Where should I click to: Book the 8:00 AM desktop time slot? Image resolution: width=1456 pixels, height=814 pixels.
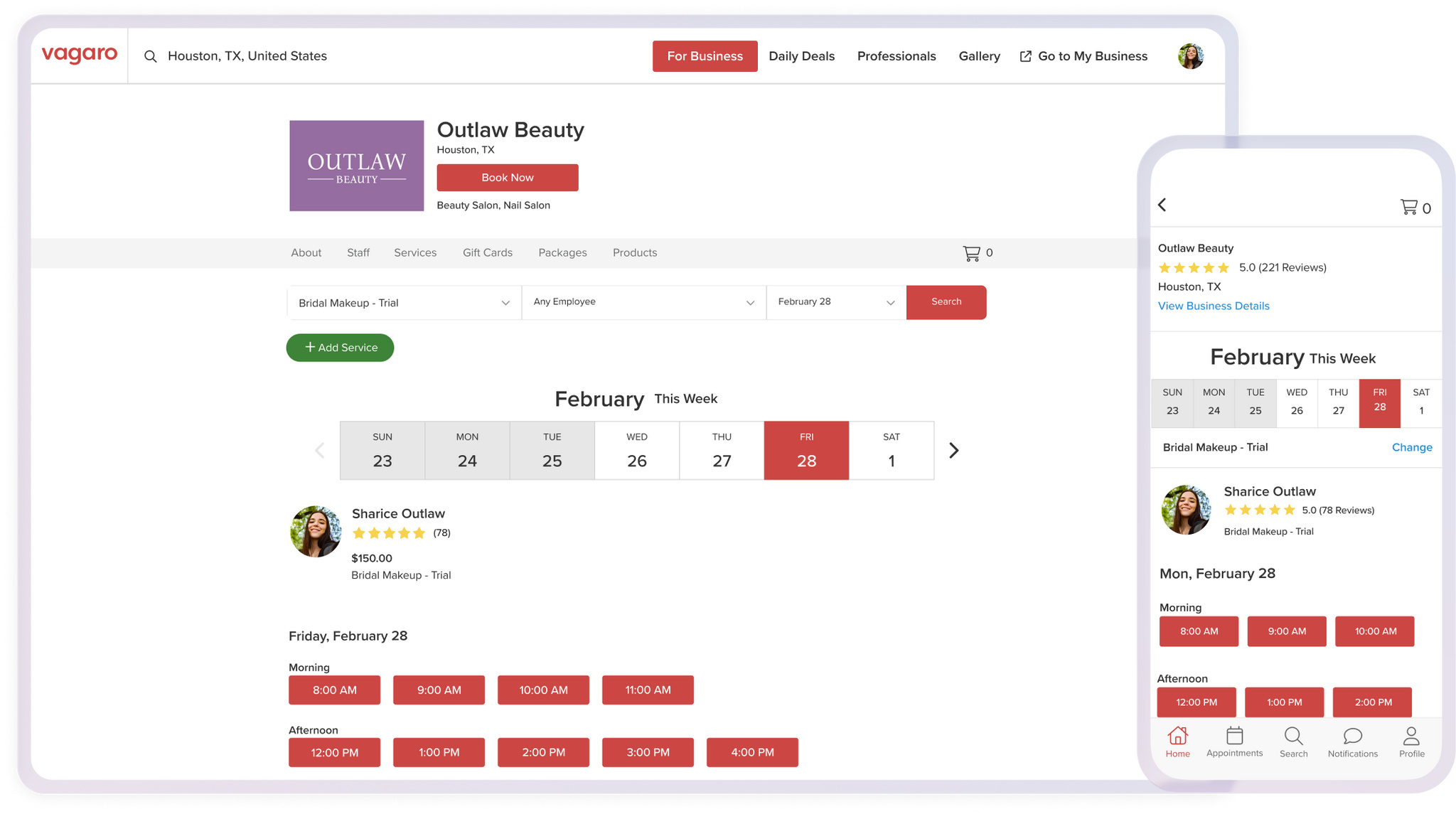coord(335,690)
